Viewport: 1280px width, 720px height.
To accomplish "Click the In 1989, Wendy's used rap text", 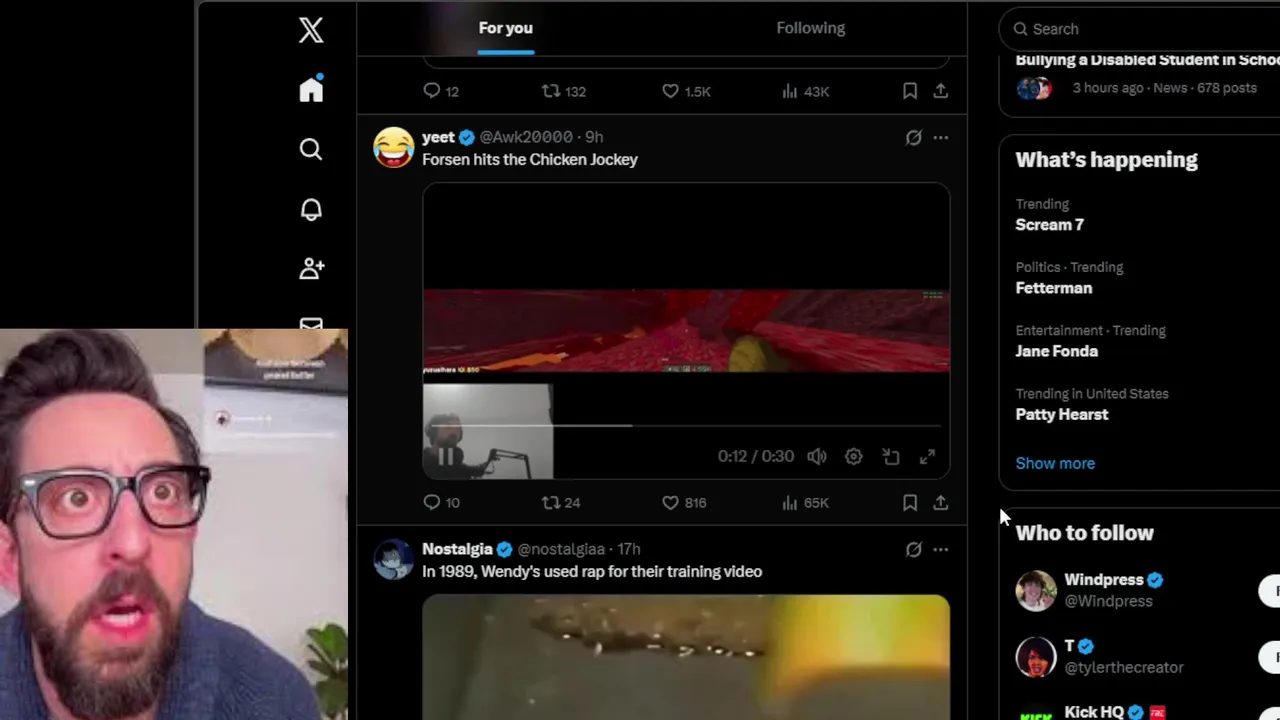I will point(592,572).
